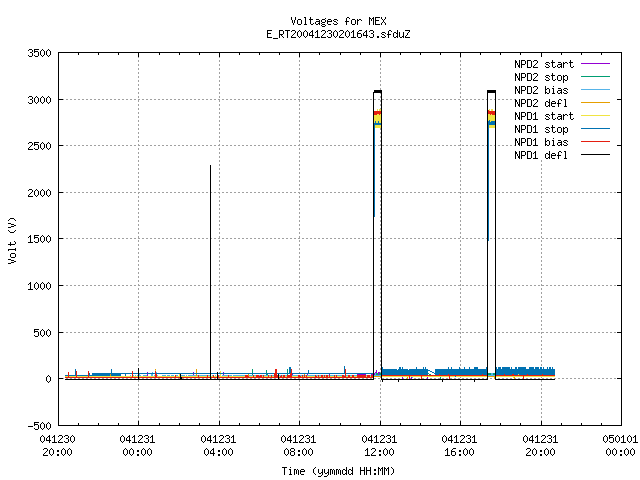
Task: Click the y-axis value 2000
Action: 40,193
